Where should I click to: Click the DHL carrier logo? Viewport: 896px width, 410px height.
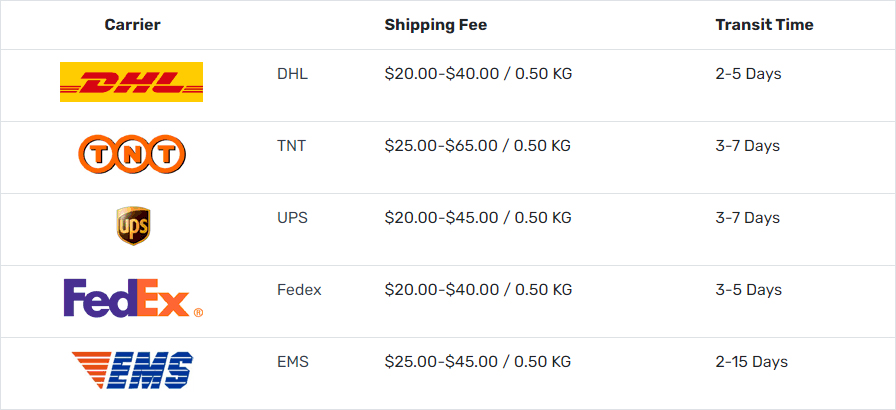pyautogui.click(x=131, y=82)
